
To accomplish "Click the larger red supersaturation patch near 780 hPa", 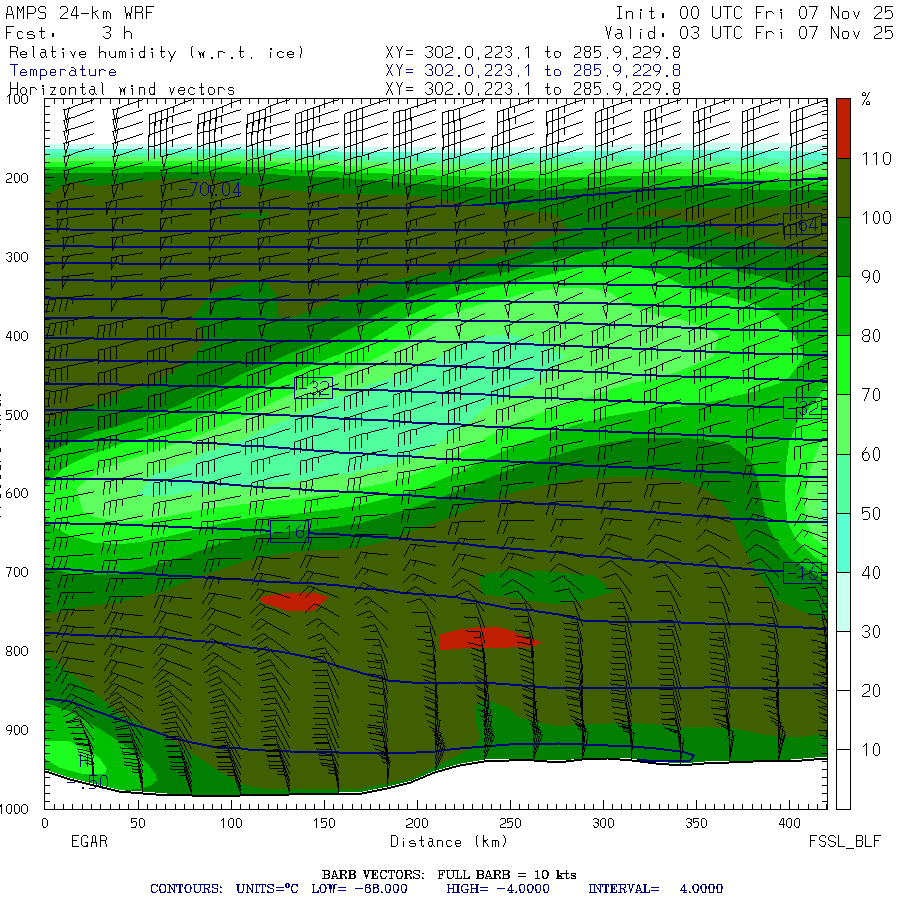I will 489,638.
